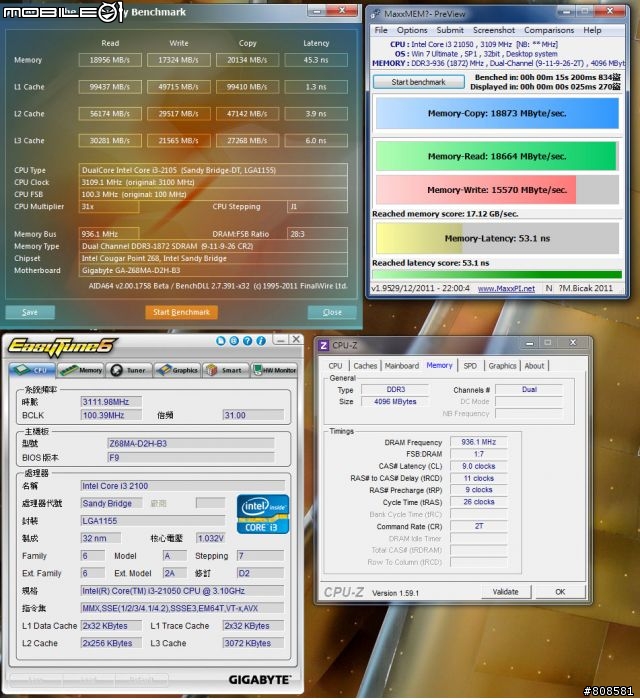Click the OK button in CPU-Z
This screenshot has height=699, width=640.
click(x=560, y=592)
